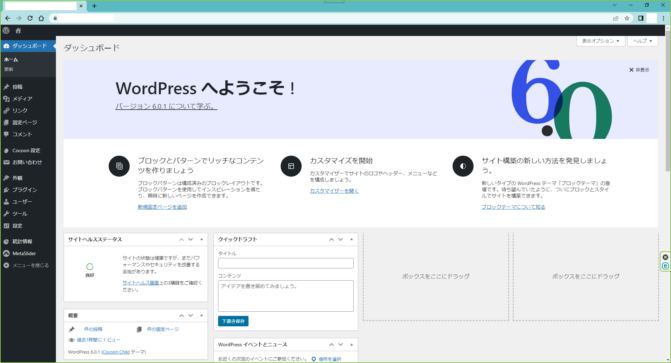Open メディア (Media) icon in sidebar
The height and width of the screenshot is (363, 671).
(x=6, y=99)
